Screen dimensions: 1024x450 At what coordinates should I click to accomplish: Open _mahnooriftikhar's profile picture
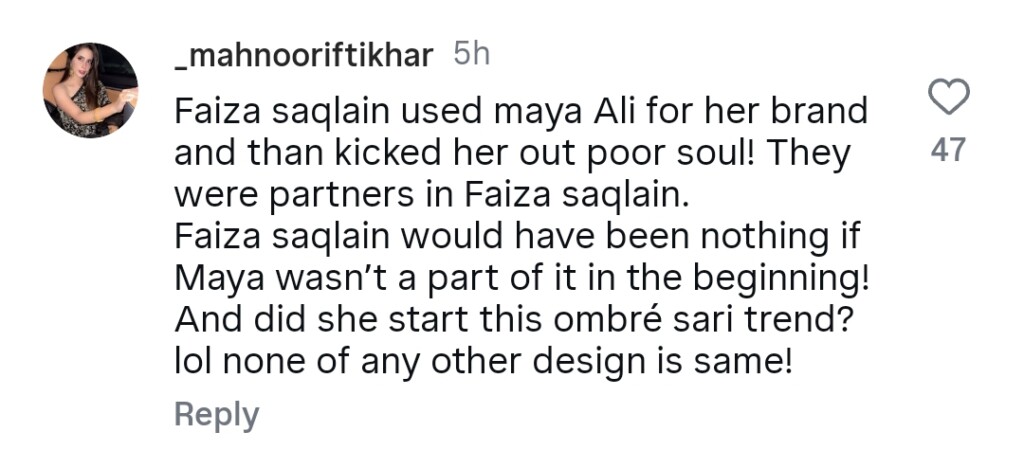pos(90,90)
